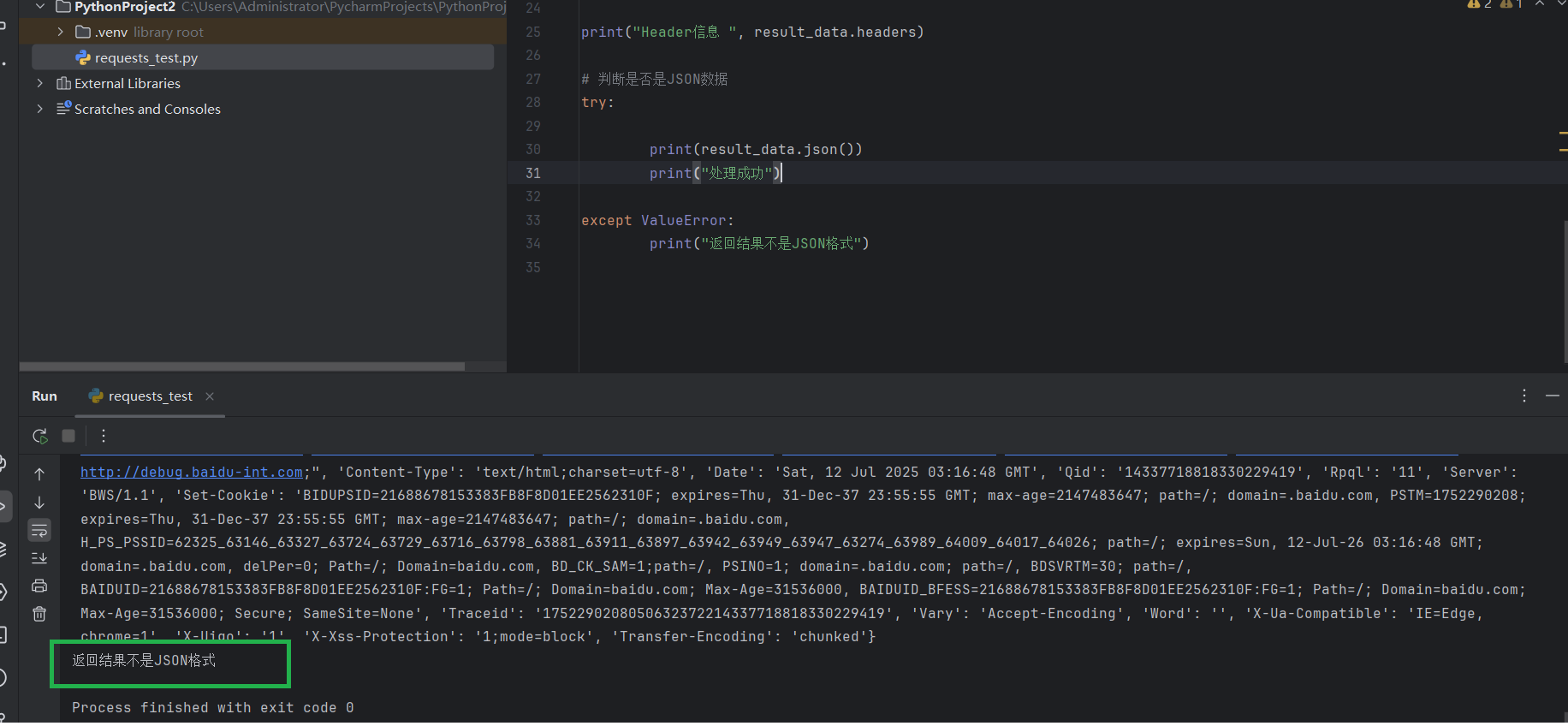Print the console output
The width and height of the screenshot is (1568, 726).
pyautogui.click(x=39, y=586)
